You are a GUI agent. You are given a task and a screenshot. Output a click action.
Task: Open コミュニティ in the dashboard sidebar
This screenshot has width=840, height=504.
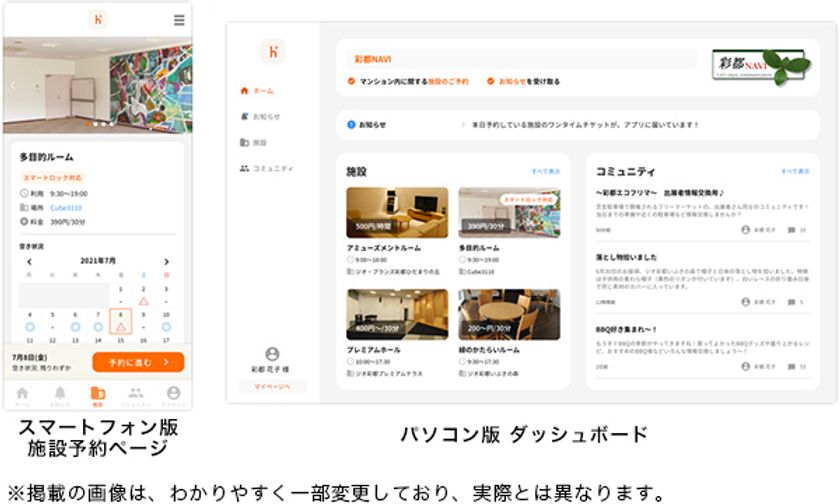pos(267,168)
